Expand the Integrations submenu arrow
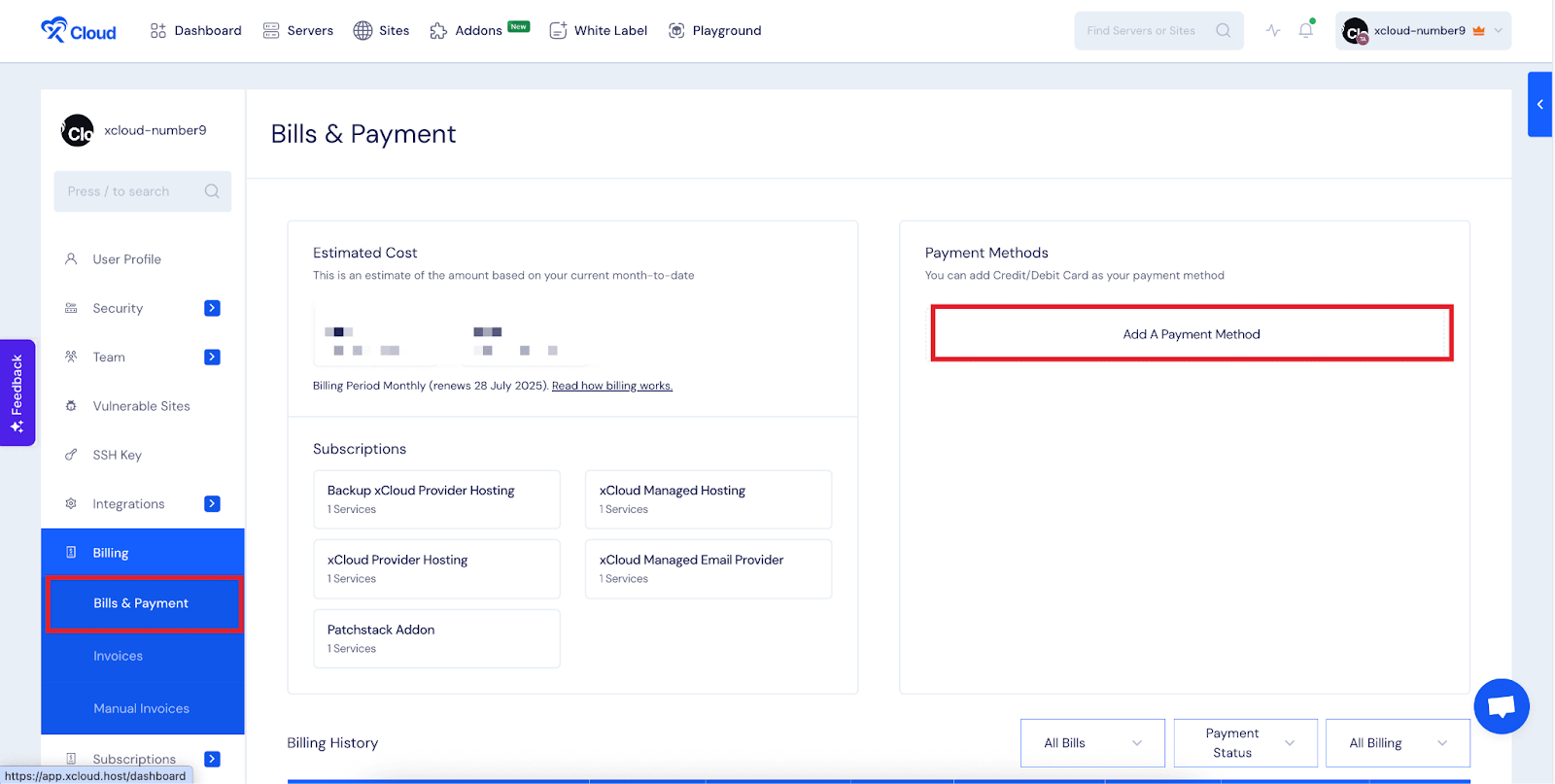The height and width of the screenshot is (784, 1555). (212, 503)
